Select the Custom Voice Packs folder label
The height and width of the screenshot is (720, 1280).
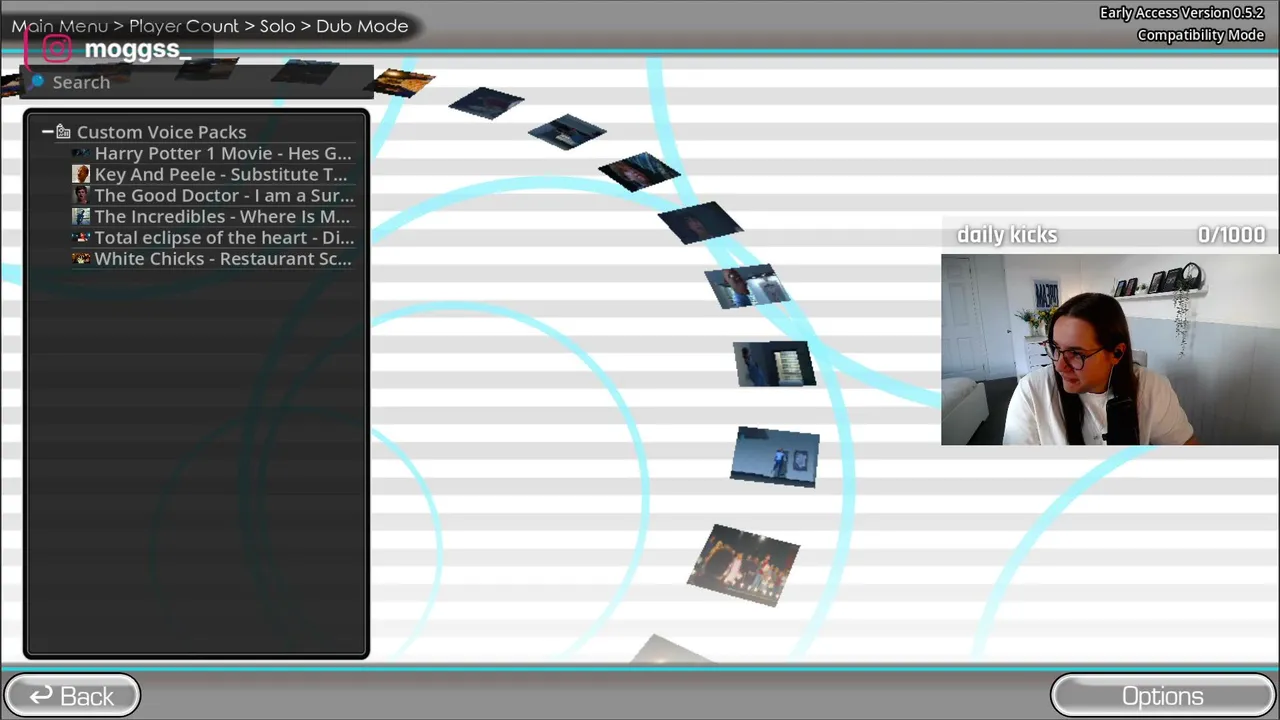[x=161, y=132]
